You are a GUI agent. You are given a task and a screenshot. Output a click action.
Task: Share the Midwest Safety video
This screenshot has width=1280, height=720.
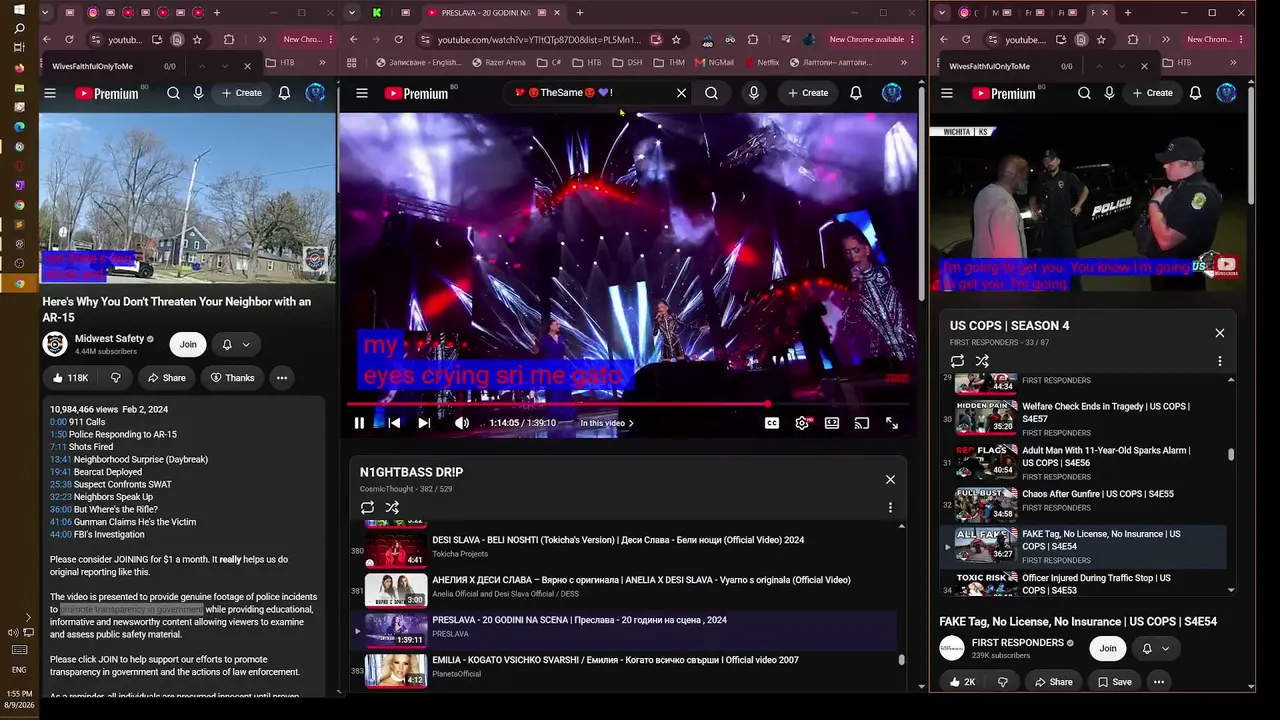pos(166,378)
